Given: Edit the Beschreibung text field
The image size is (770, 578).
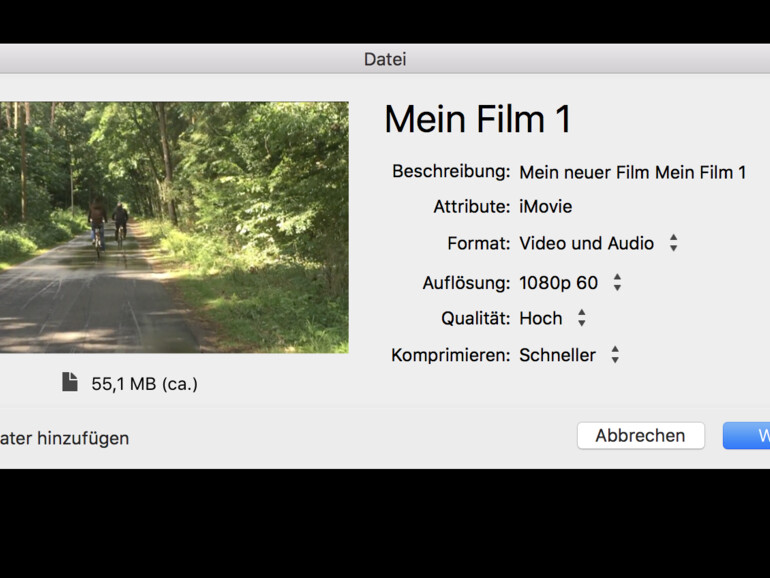Looking at the screenshot, I should (x=632, y=172).
